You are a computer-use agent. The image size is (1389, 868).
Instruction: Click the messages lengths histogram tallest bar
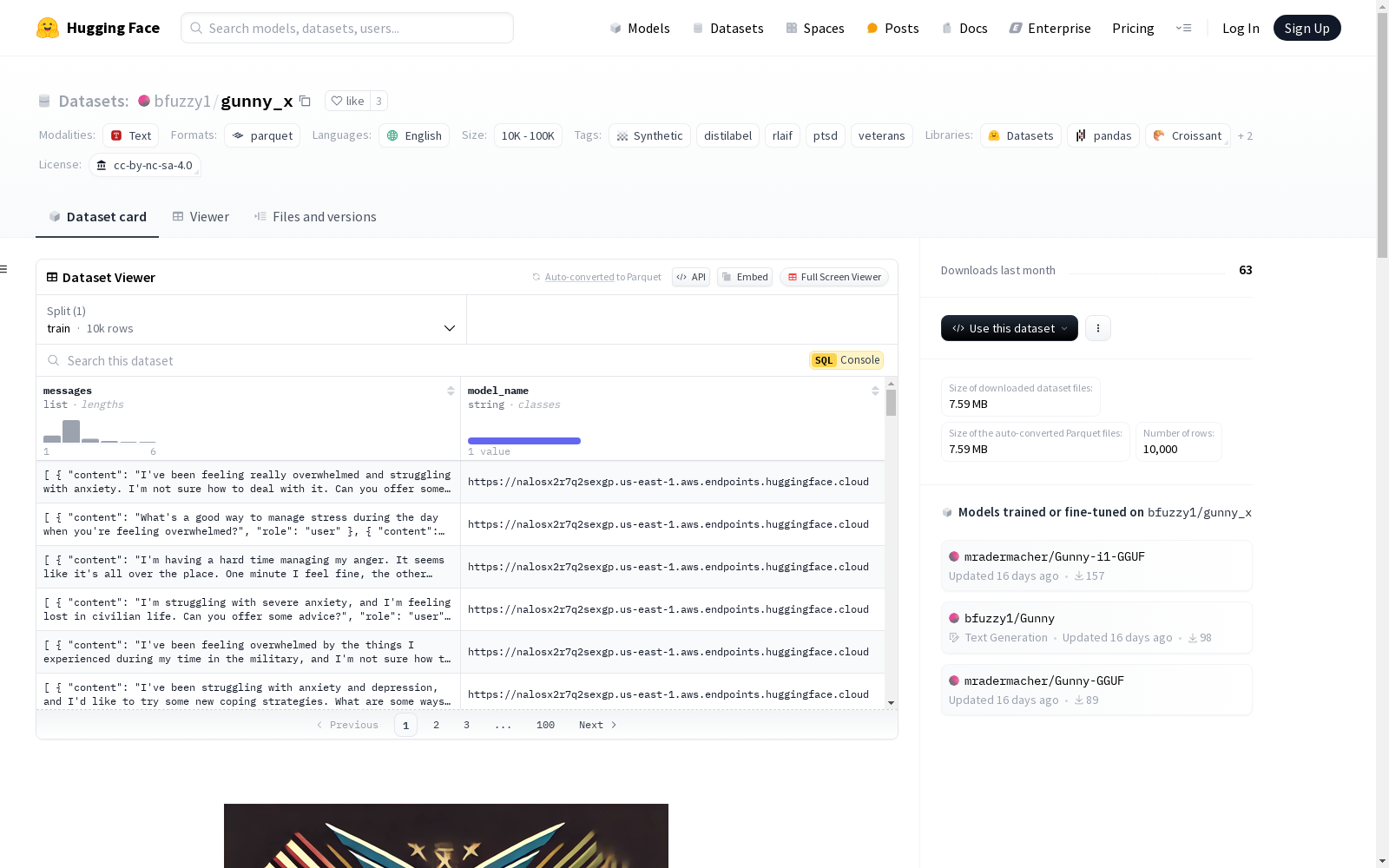[71, 431]
